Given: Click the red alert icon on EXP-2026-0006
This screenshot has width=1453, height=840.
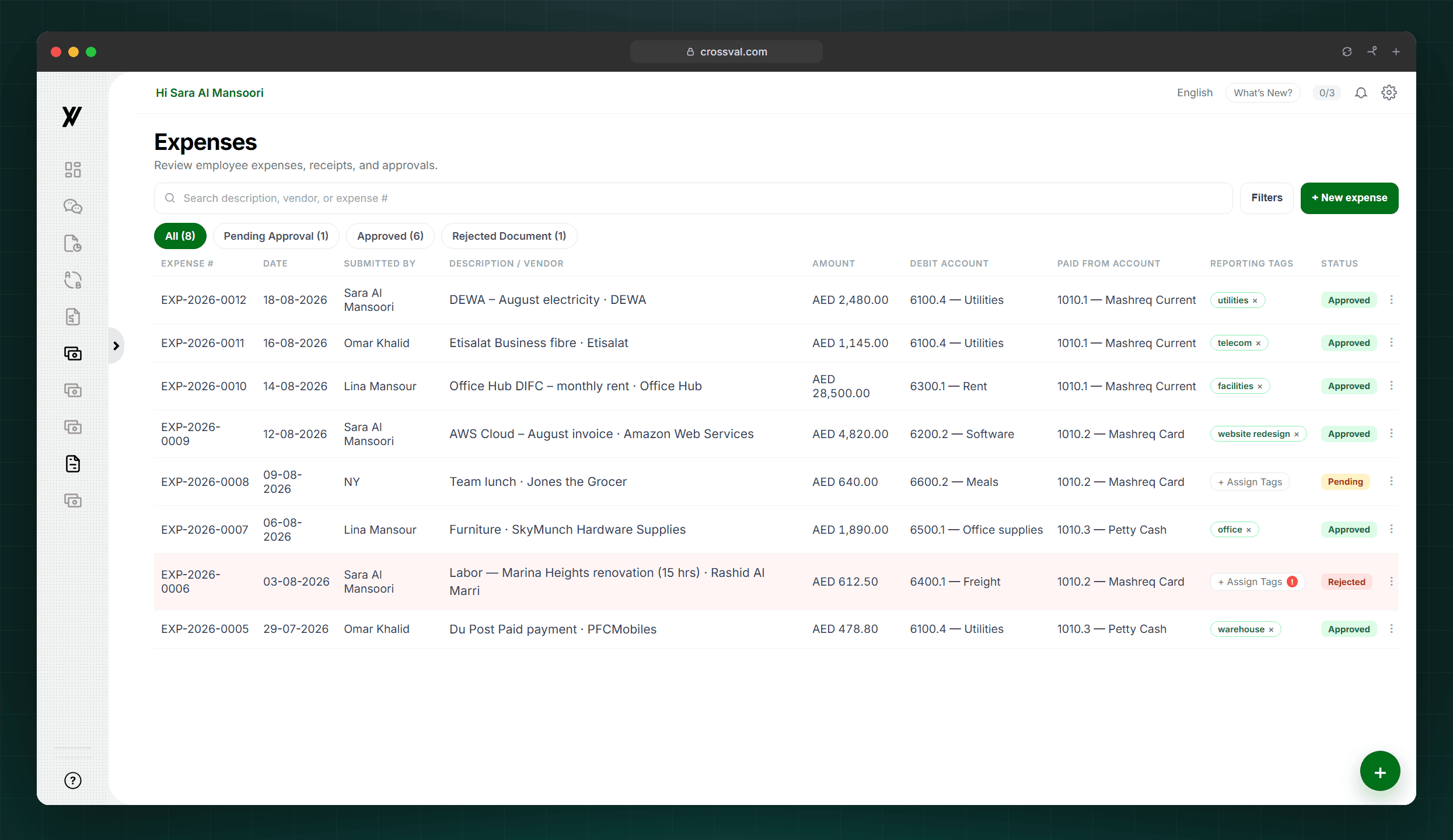Looking at the screenshot, I should coord(1293,582).
